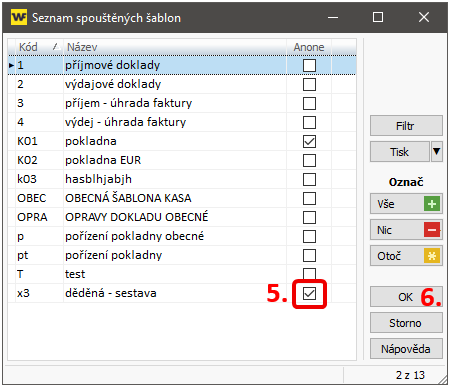Maximize the Seznam spouštěných šablon window
The image size is (451, 388).
click(378, 17)
